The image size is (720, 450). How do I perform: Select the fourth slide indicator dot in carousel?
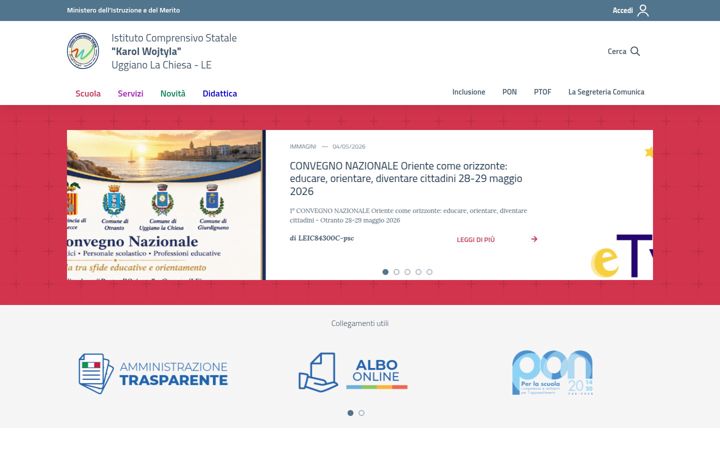coord(418,272)
